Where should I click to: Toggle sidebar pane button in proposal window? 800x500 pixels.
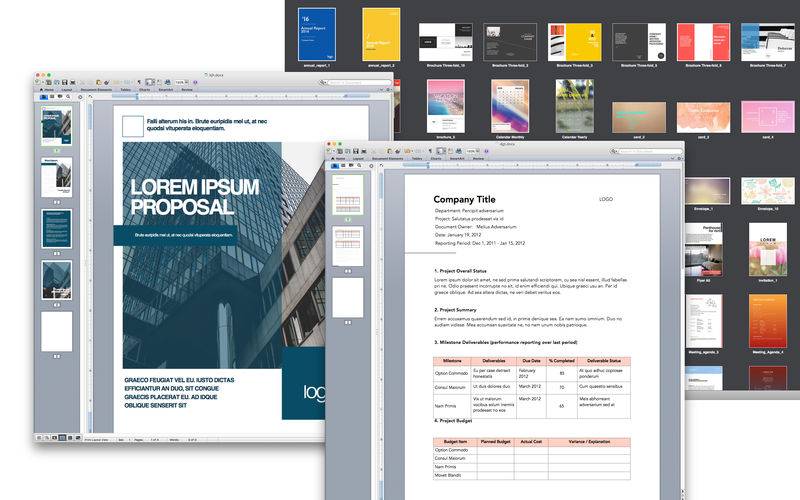tap(149, 83)
